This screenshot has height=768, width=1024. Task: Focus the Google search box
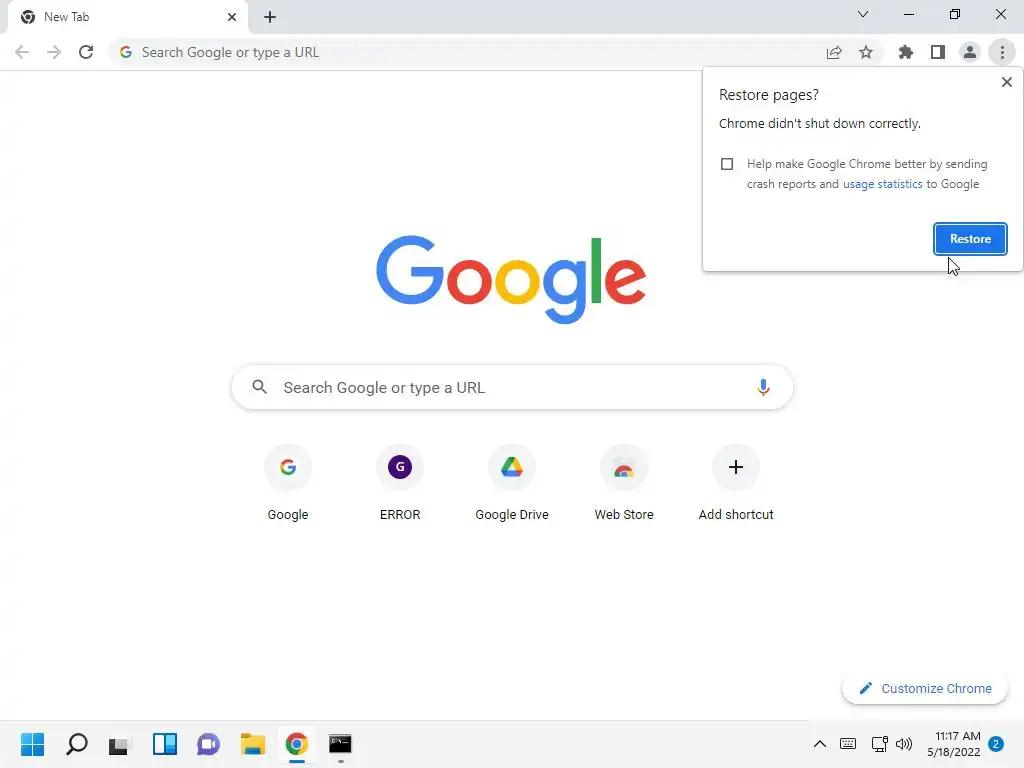click(x=512, y=387)
